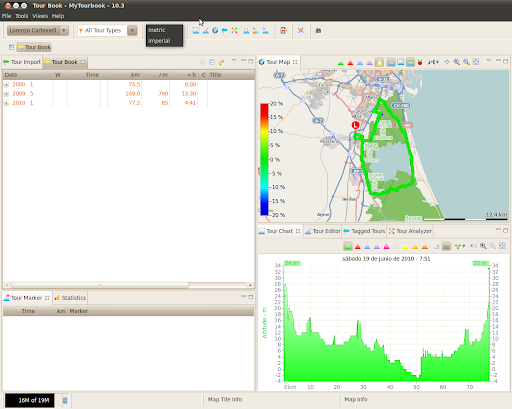
Task: Switch to the Tour Import tab
Action: (x=22, y=62)
